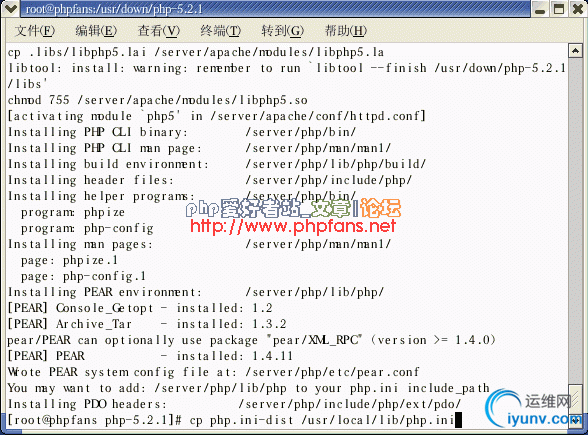
Task: Click the scrollbar up arrow
Action: pyautogui.click(x=575, y=51)
